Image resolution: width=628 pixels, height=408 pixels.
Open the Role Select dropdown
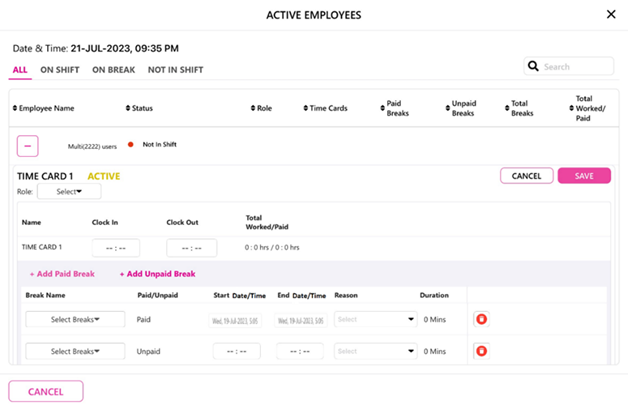(x=69, y=191)
